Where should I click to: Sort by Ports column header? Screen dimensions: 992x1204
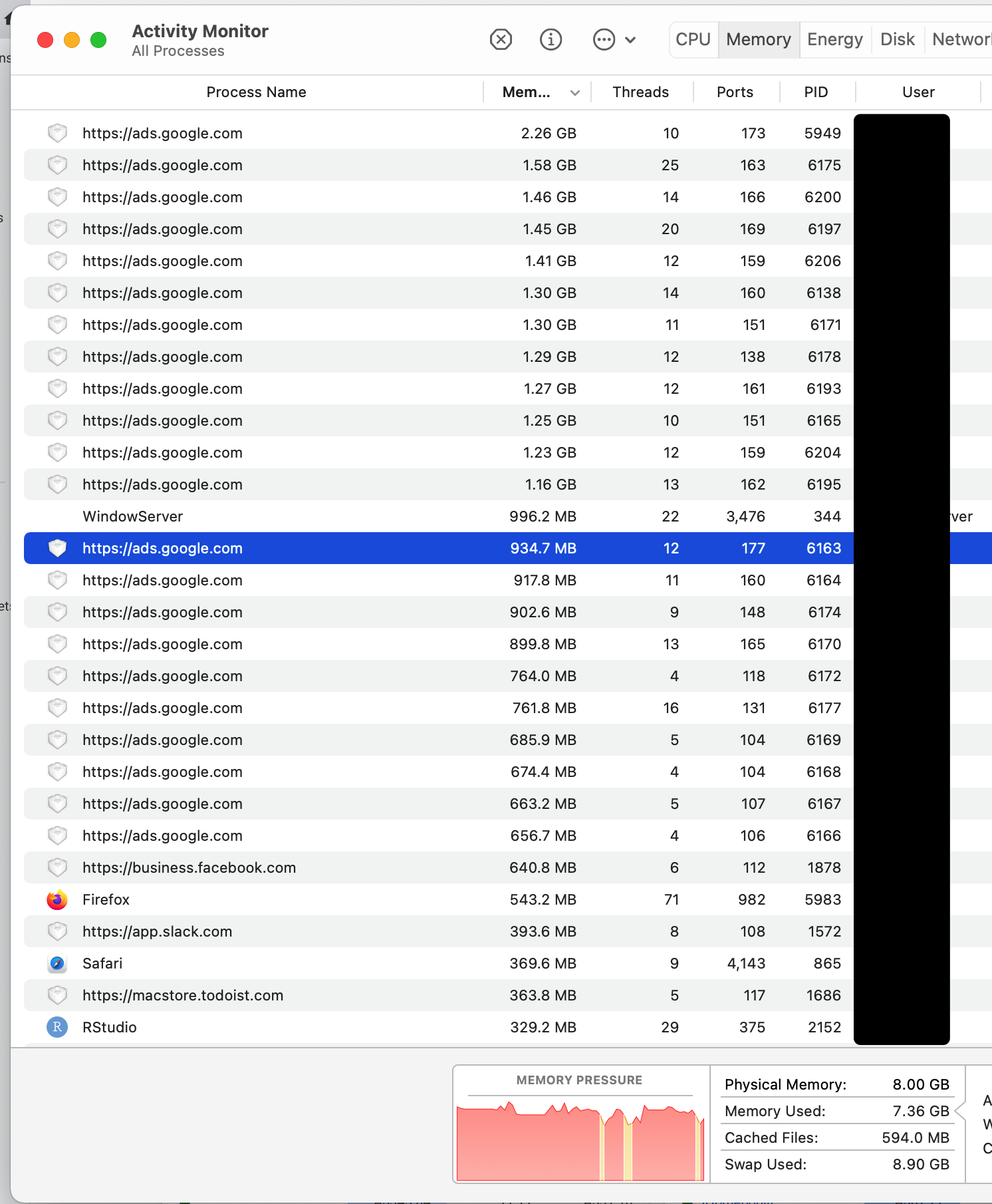[735, 92]
